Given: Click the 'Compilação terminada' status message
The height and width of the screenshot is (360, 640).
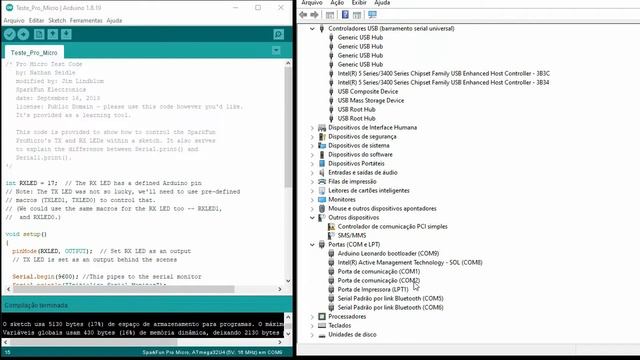Looking at the screenshot, I should pos(36,305).
